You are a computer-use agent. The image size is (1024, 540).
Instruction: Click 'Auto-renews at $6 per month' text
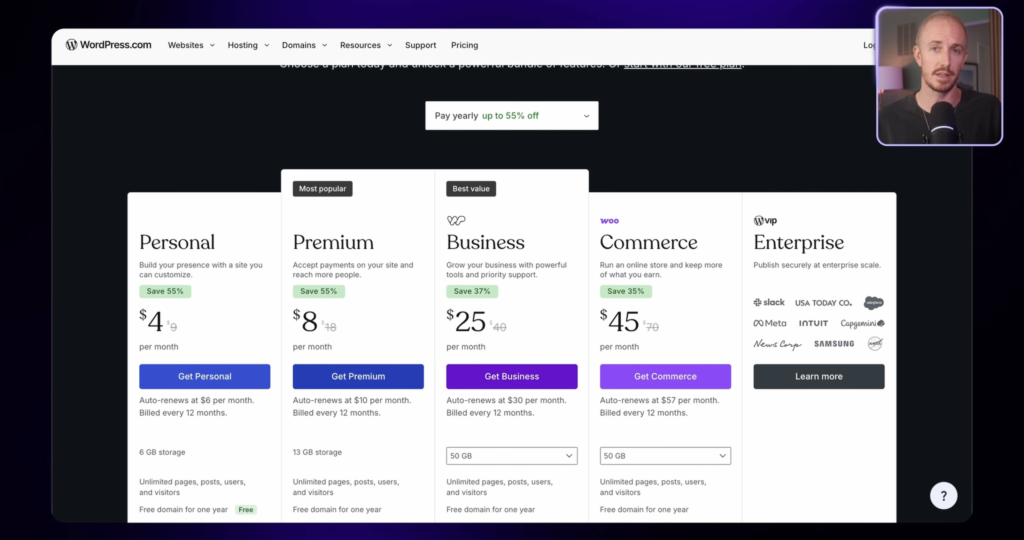[197, 400]
